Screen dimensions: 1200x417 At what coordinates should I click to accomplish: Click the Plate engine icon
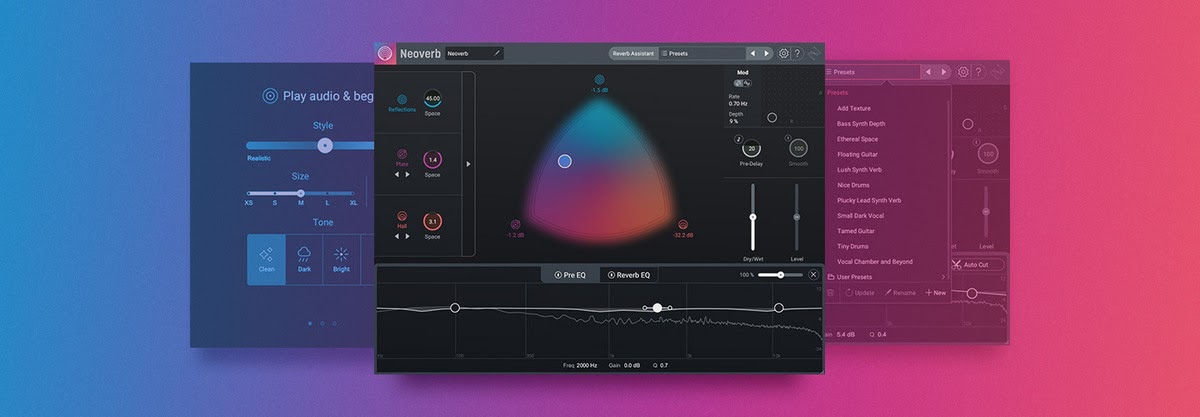pyautogui.click(x=402, y=155)
